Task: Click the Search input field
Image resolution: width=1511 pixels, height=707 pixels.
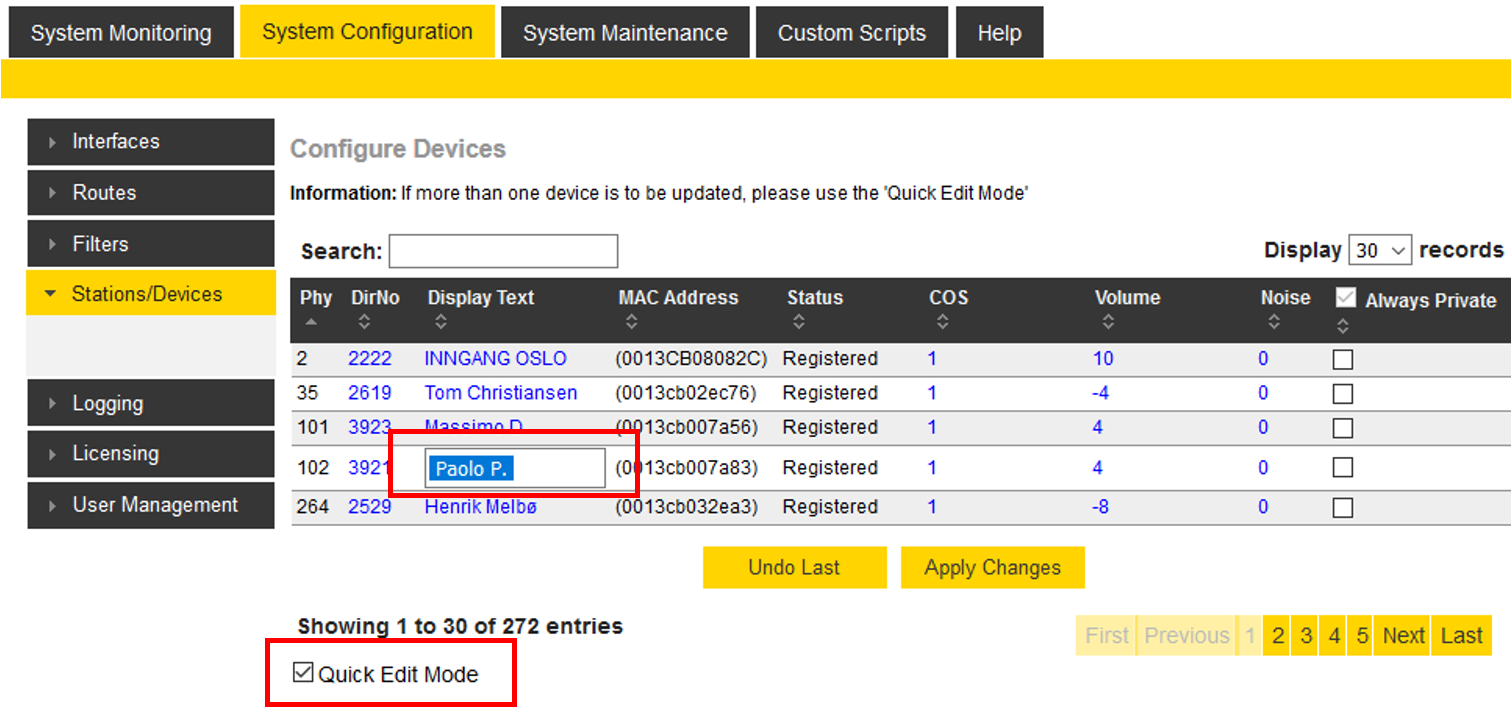Action: tap(503, 251)
